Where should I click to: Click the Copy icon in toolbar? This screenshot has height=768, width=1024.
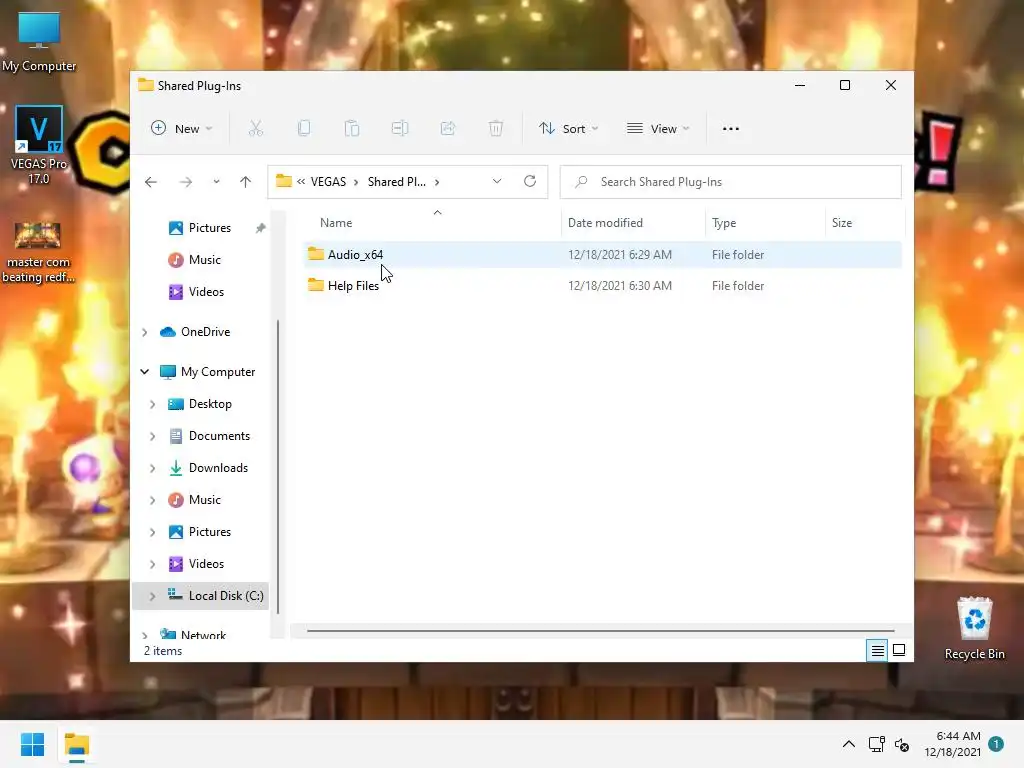coord(304,129)
